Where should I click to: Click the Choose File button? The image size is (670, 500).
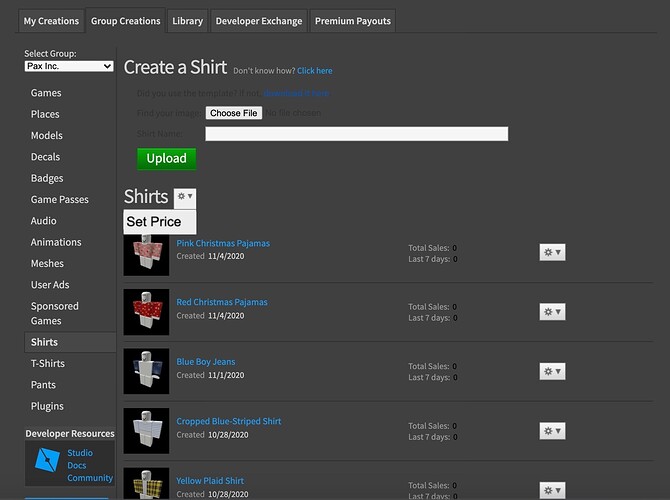coord(234,113)
